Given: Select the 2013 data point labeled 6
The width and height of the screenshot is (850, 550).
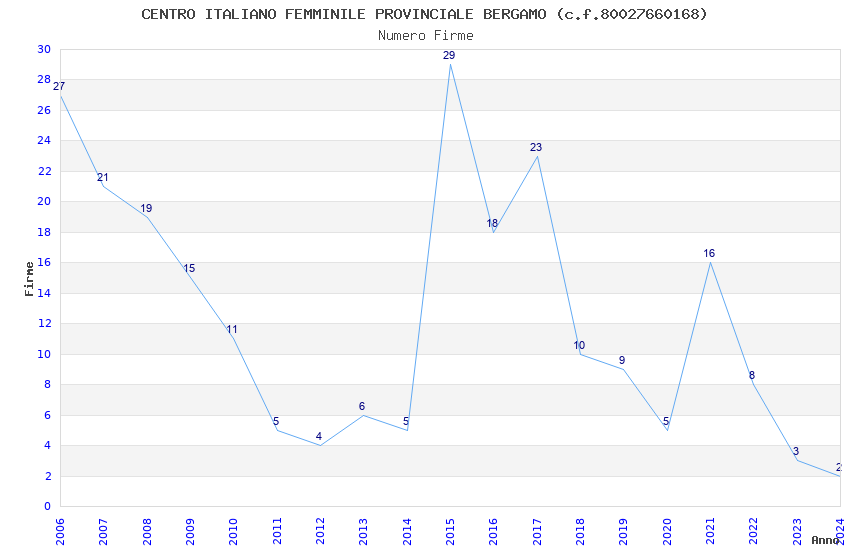Looking at the screenshot, I should [x=363, y=415].
